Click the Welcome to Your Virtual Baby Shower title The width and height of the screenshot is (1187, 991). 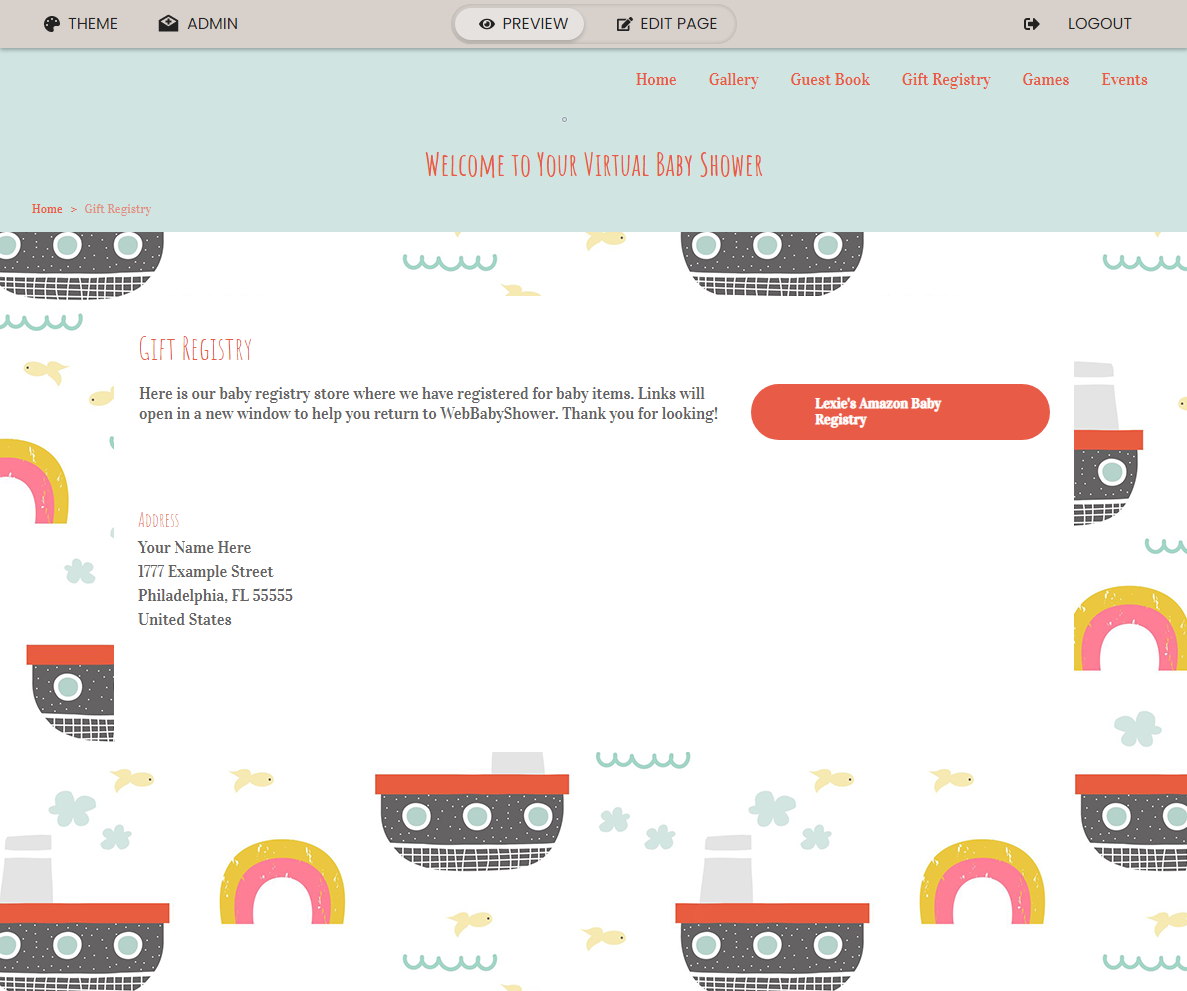594,165
